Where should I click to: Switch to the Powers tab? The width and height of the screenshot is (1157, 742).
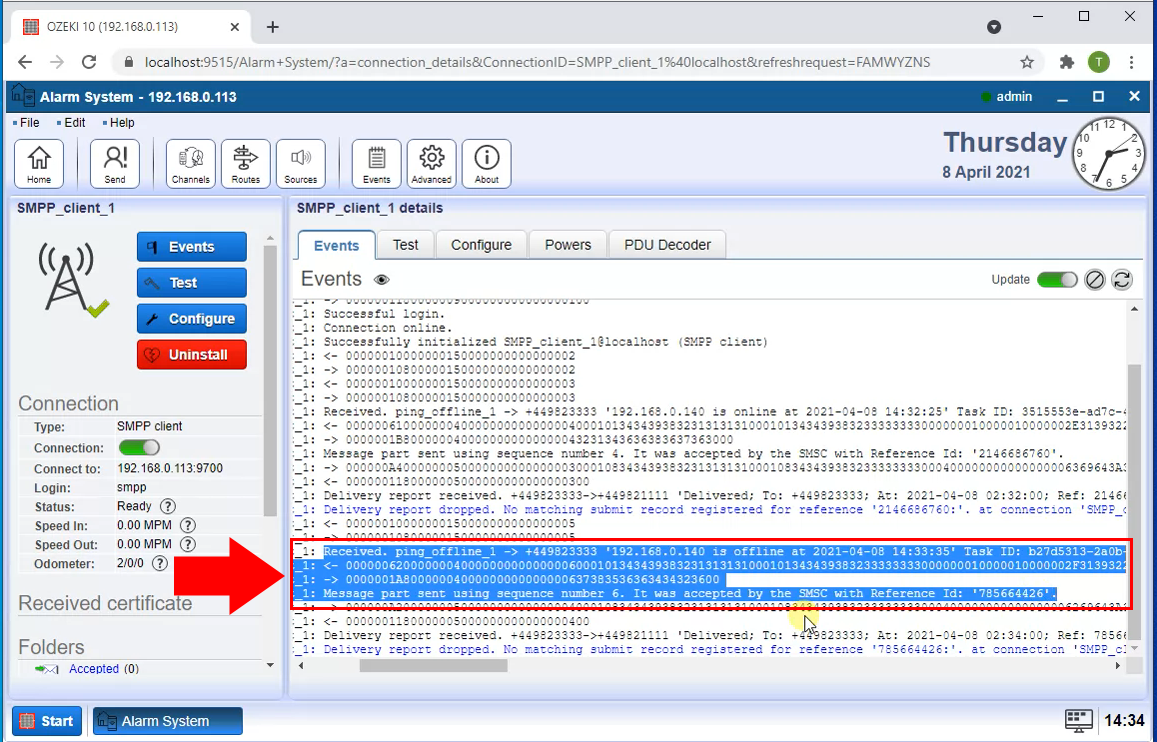coord(567,245)
